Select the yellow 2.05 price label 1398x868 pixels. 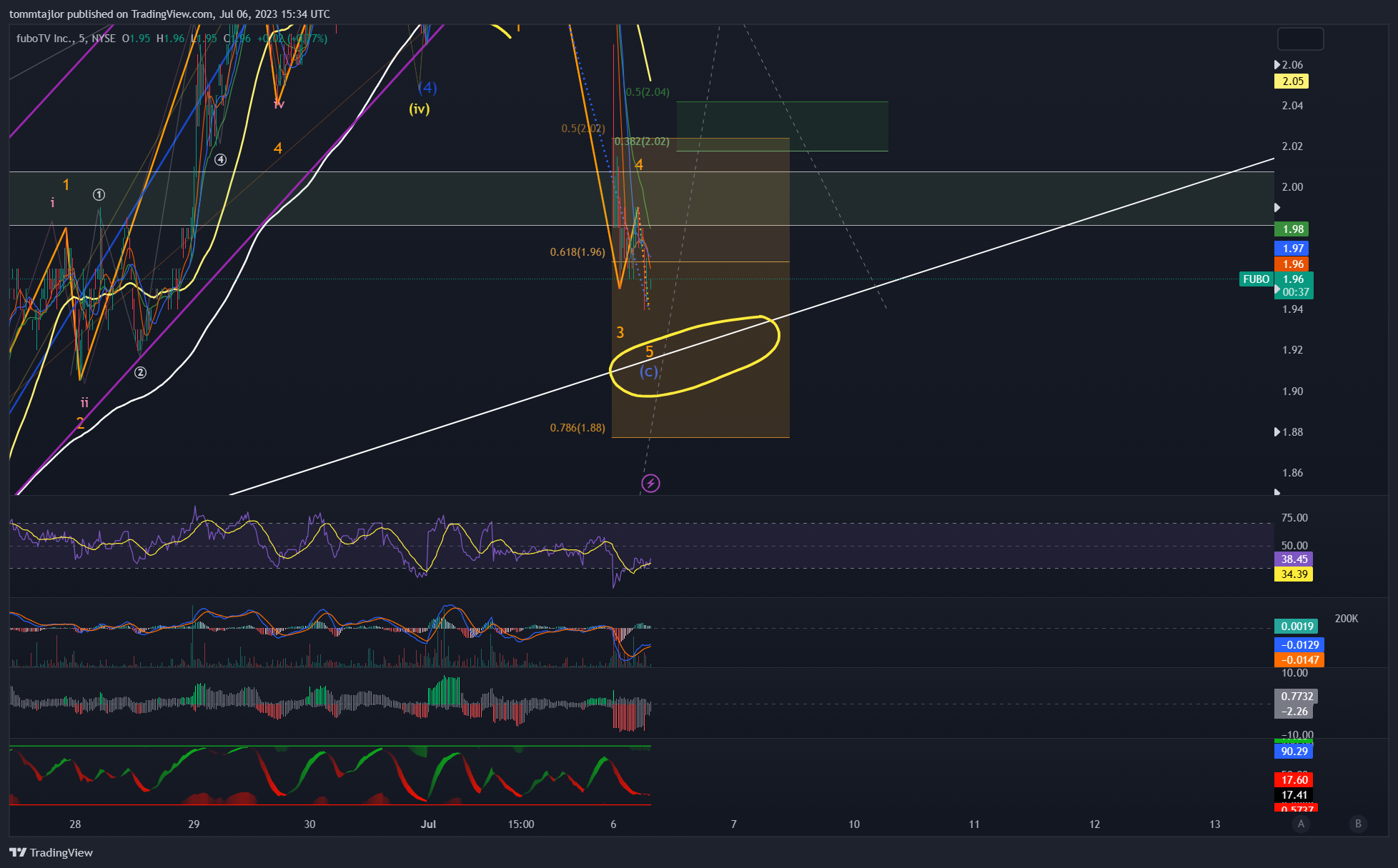(1292, 81)
